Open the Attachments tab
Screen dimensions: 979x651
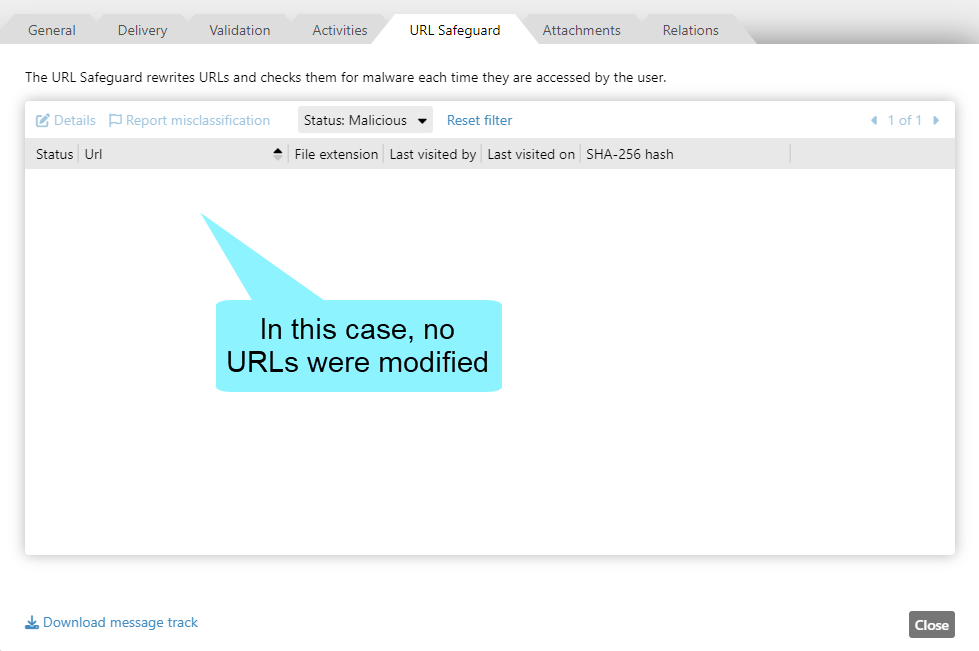[581, 30]
